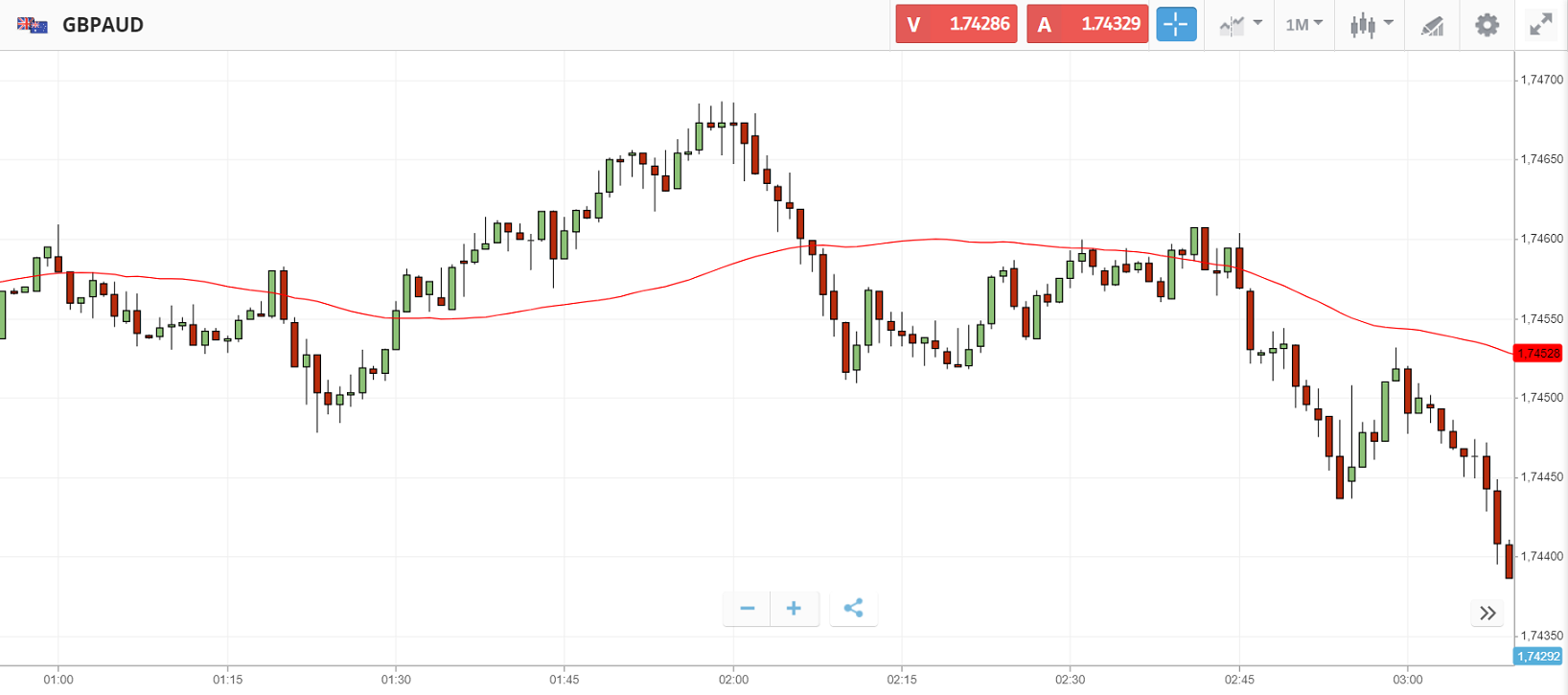1568x695 pixels.
Task: Click the 01:30 time axis label
Action: click(396, 680)
